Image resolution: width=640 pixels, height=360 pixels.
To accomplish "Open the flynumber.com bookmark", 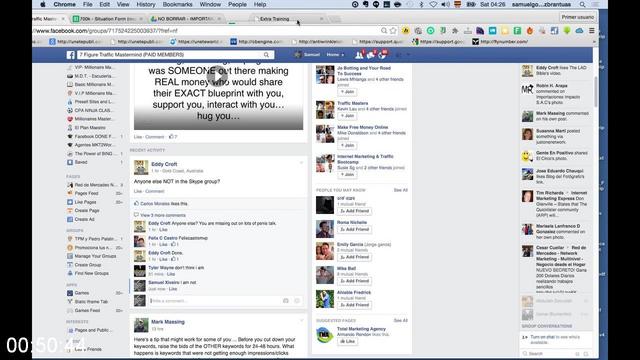I will 500,42.
